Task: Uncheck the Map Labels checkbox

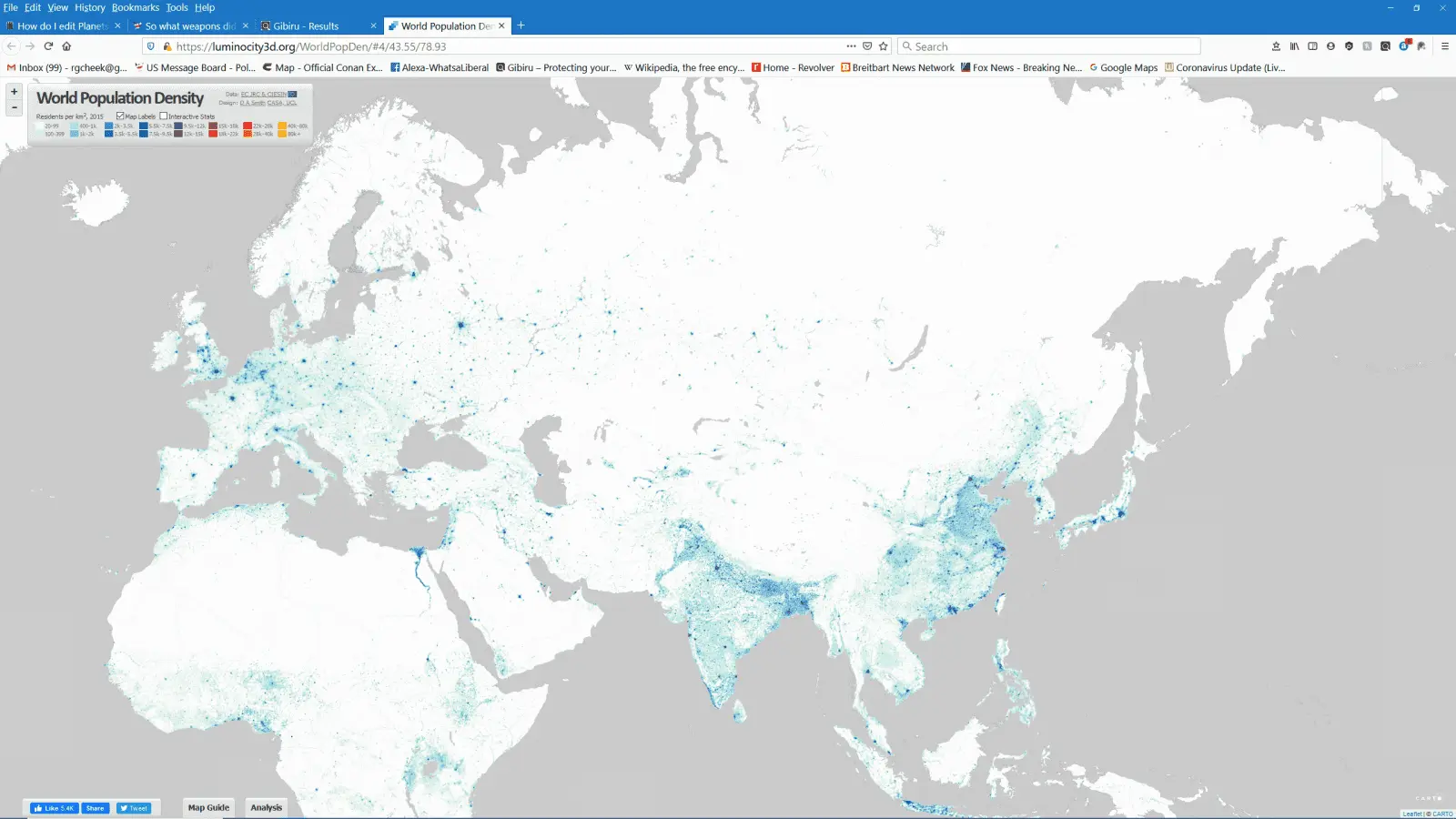Action: click(120, 116)
